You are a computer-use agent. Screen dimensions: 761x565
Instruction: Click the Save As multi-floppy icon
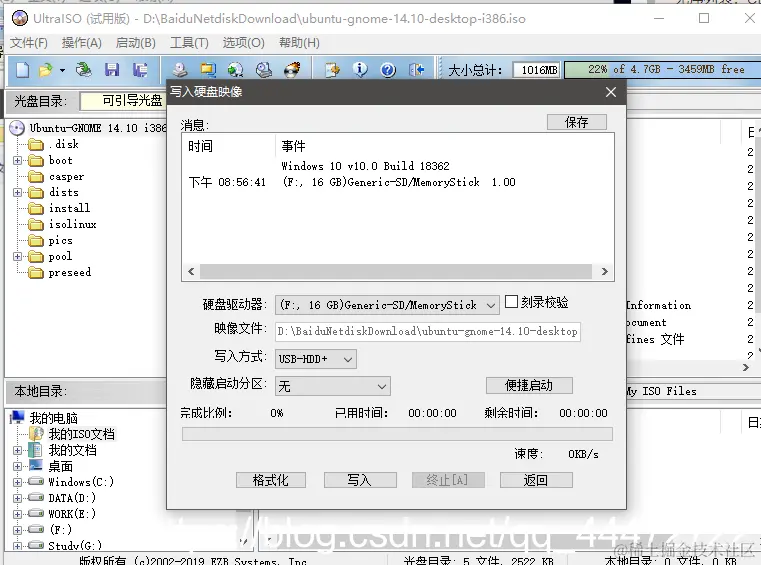(x=140, y=70)
